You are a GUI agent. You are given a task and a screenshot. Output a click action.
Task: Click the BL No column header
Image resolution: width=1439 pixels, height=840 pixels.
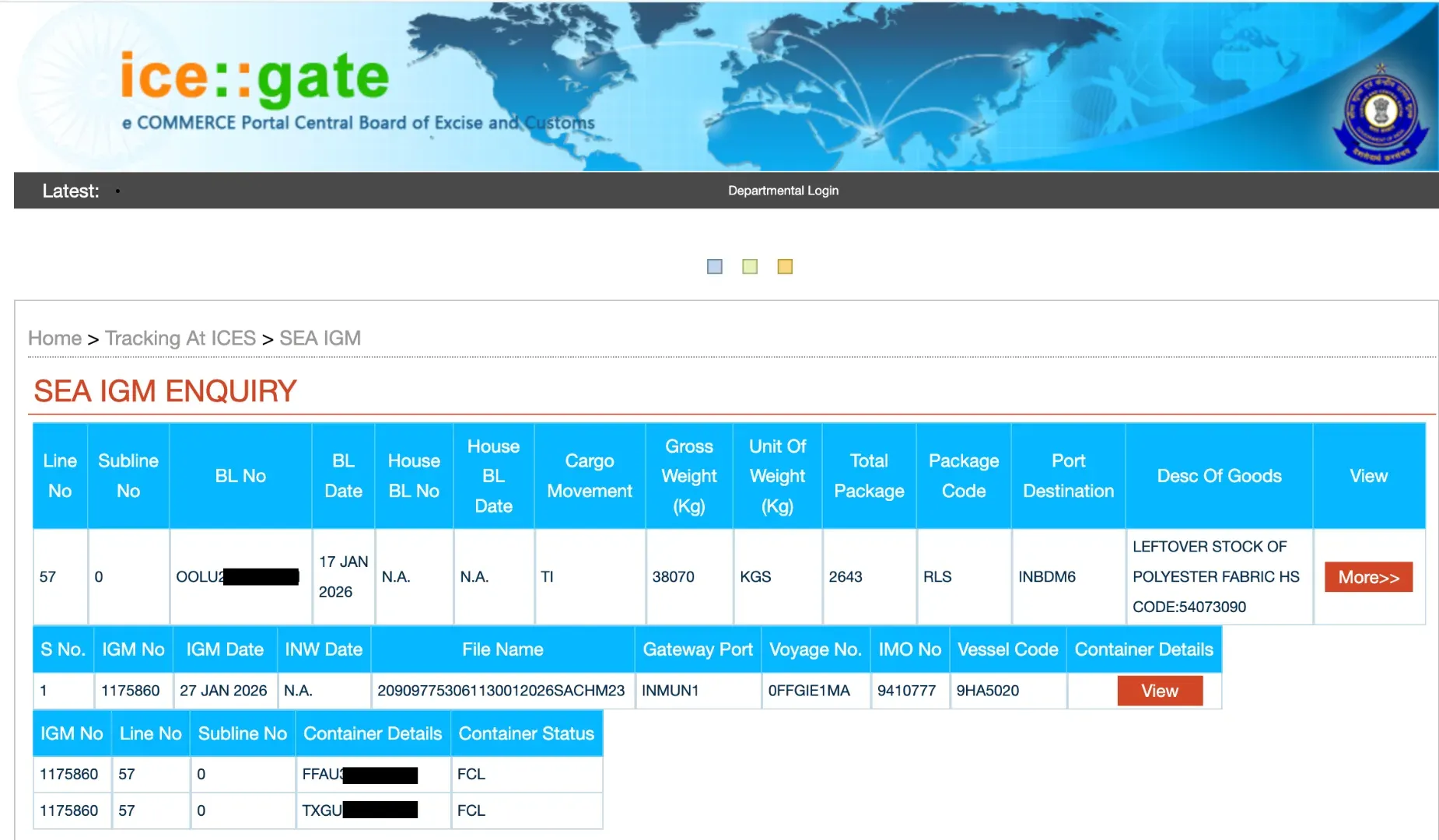(x=240, y=476)
